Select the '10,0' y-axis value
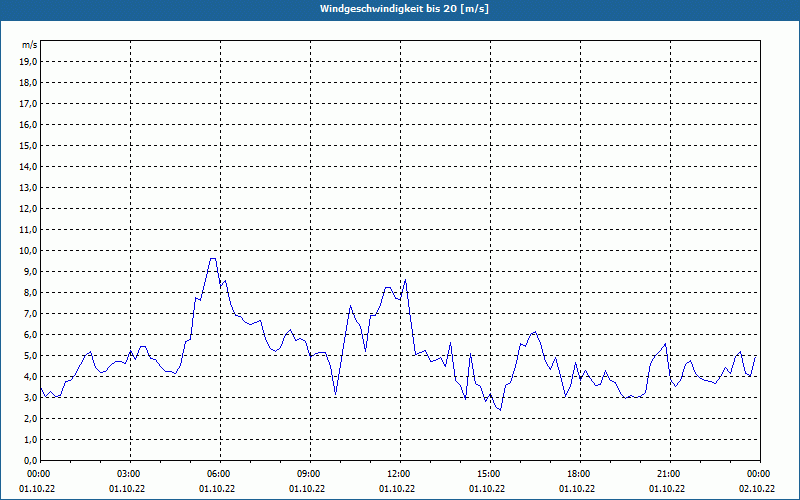This screenshot has width=800, height=500. (x=28, y=251)
